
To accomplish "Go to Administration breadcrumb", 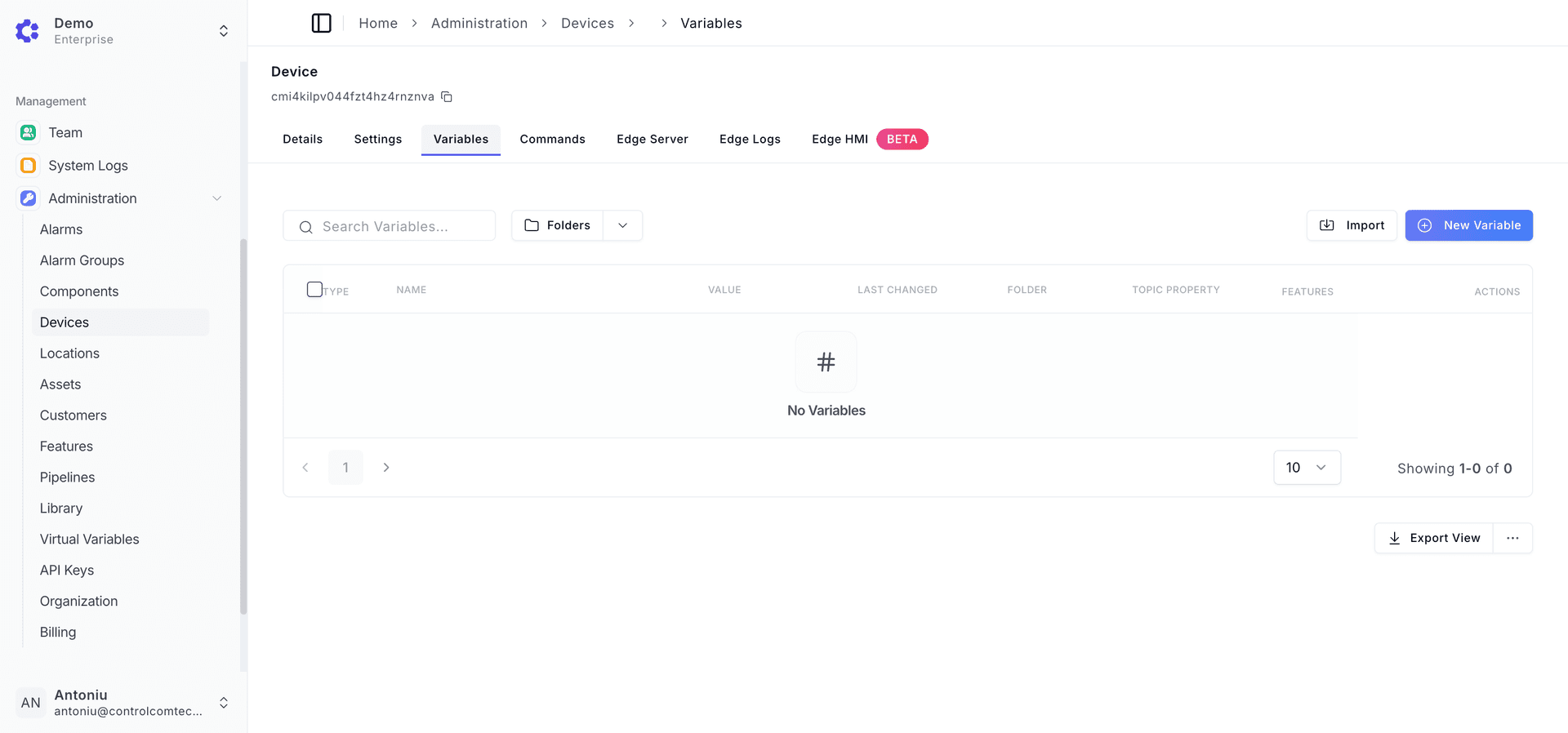I will 479,23.
